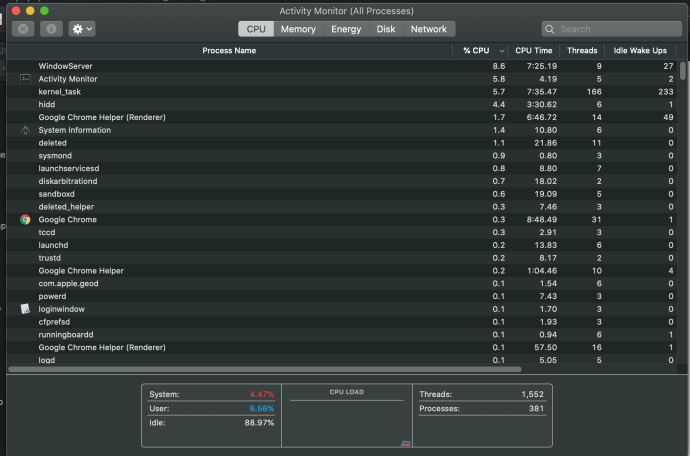690x456 pixels.
Task: Select the sysmond process
Action: [x=342, y=155]
